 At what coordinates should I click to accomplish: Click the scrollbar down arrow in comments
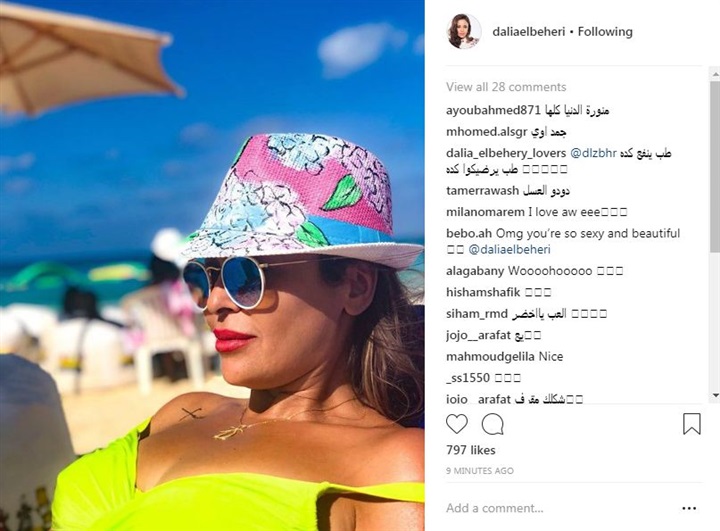coord(715,395)
